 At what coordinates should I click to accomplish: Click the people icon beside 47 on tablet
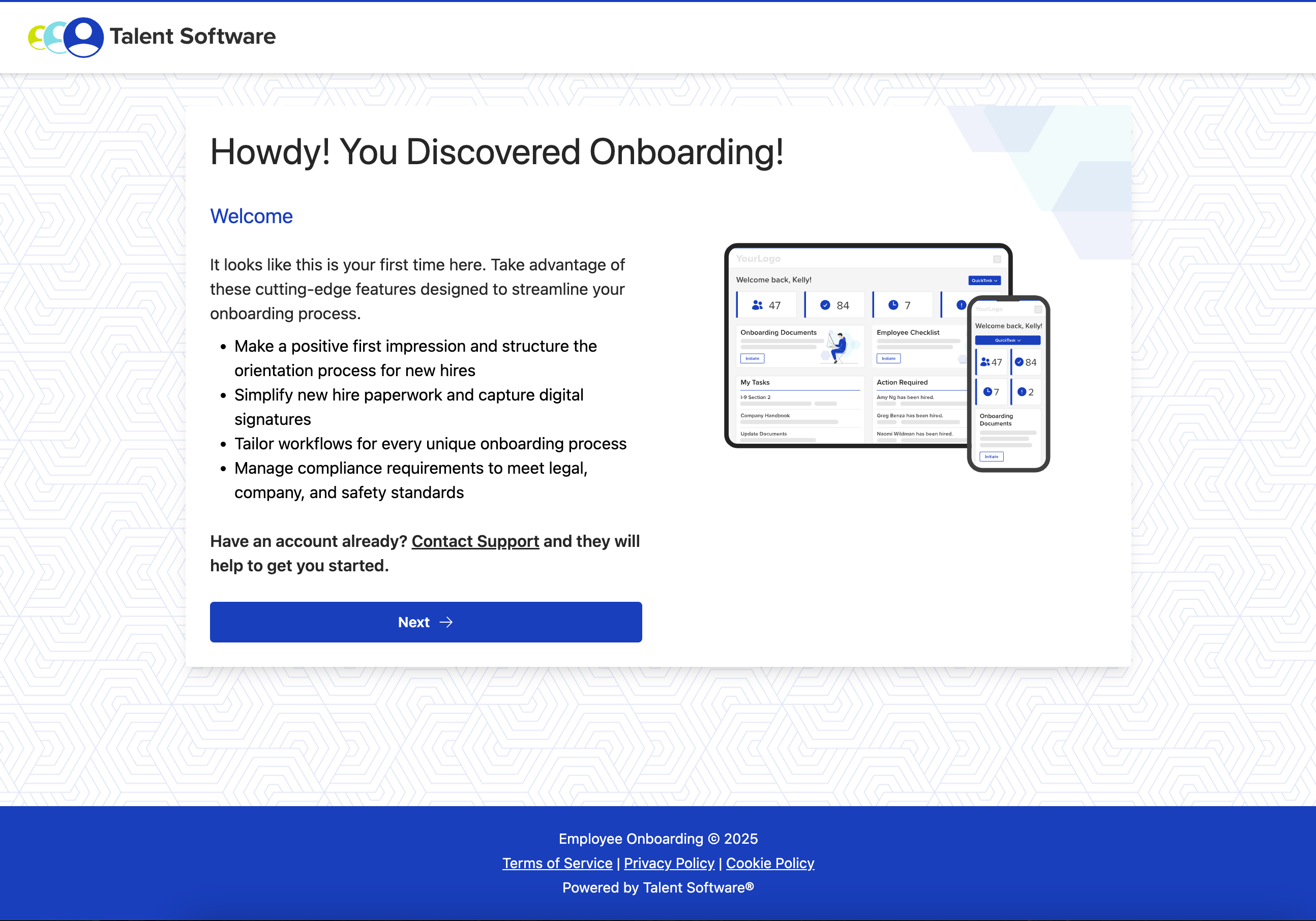(x=757, y=305)
